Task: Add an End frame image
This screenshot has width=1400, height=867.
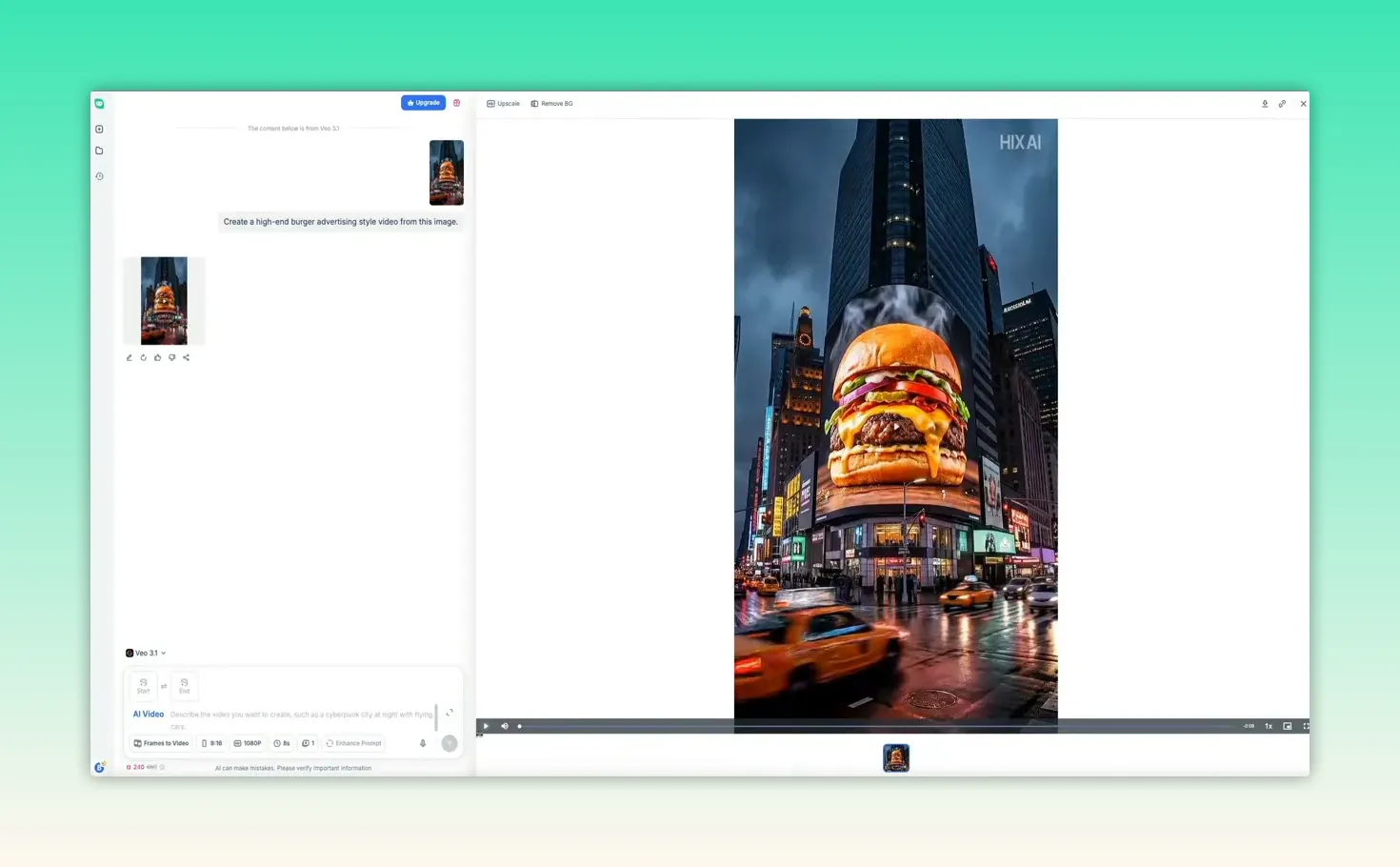Action: tap(184, 686)
